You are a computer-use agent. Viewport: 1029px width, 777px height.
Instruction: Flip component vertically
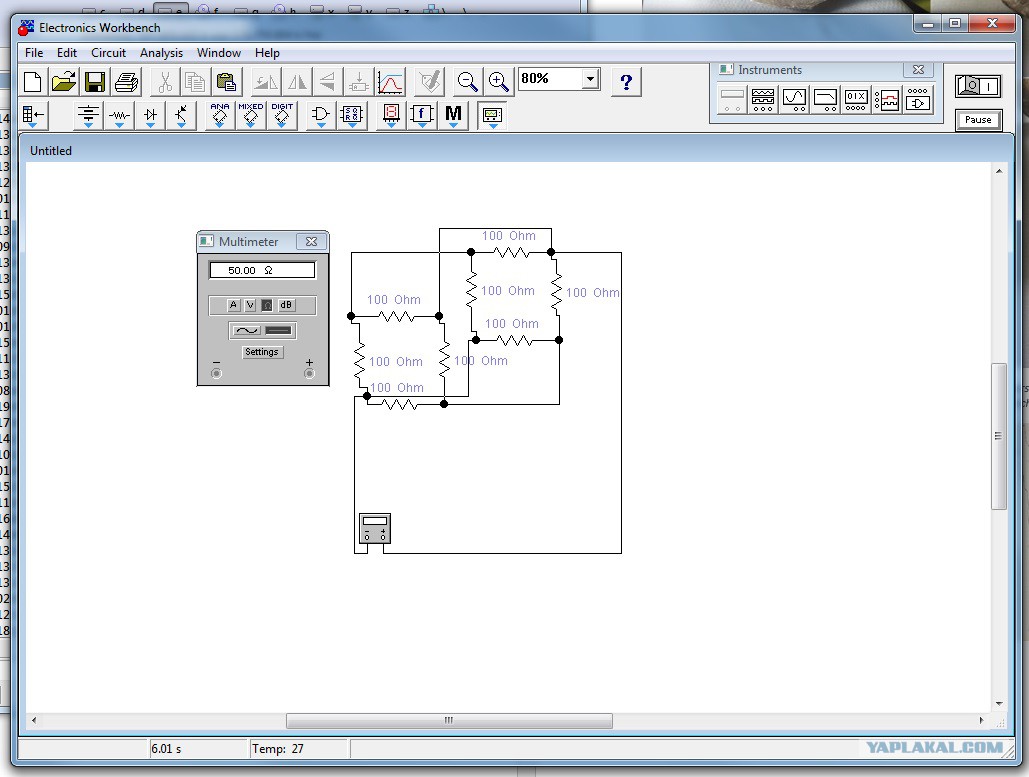327,82
